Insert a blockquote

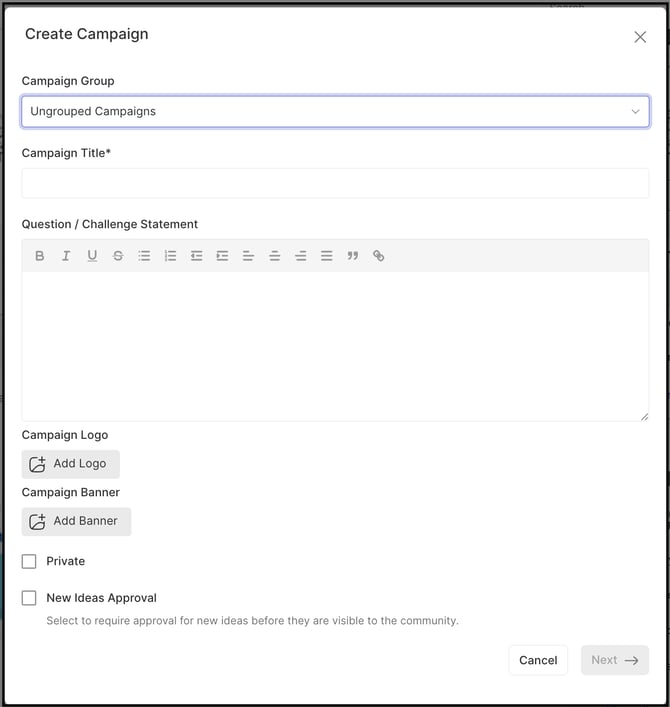[352, 256]
